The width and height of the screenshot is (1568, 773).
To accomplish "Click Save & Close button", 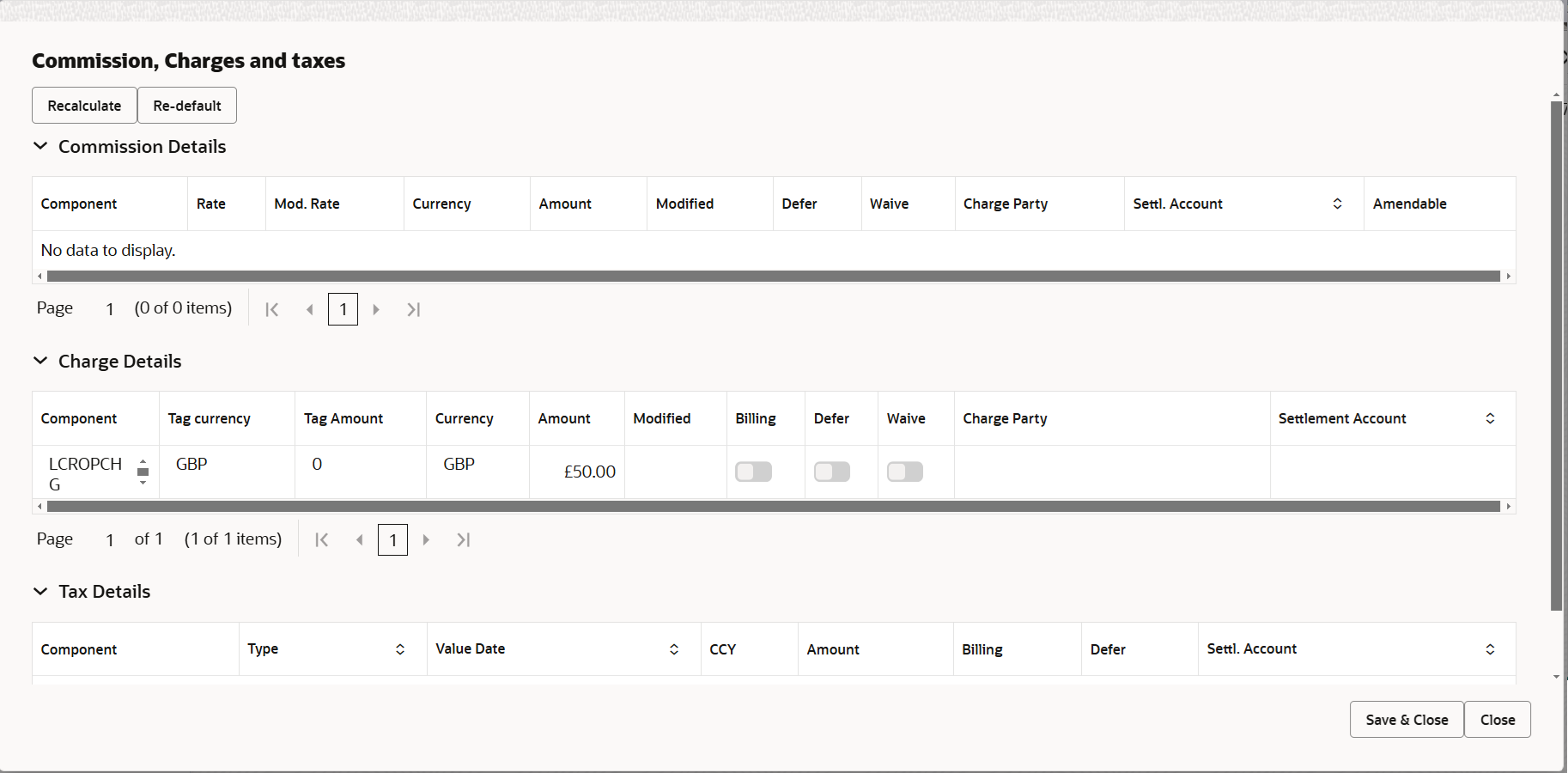I will pyautogui.click(x=1407, y=720).
